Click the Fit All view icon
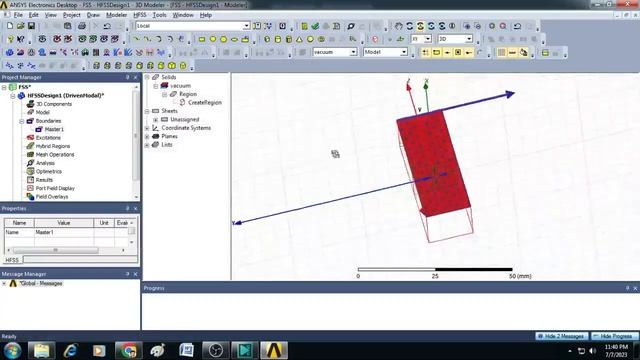The height and width of the screenshot is (360, 640). [492, 26]
